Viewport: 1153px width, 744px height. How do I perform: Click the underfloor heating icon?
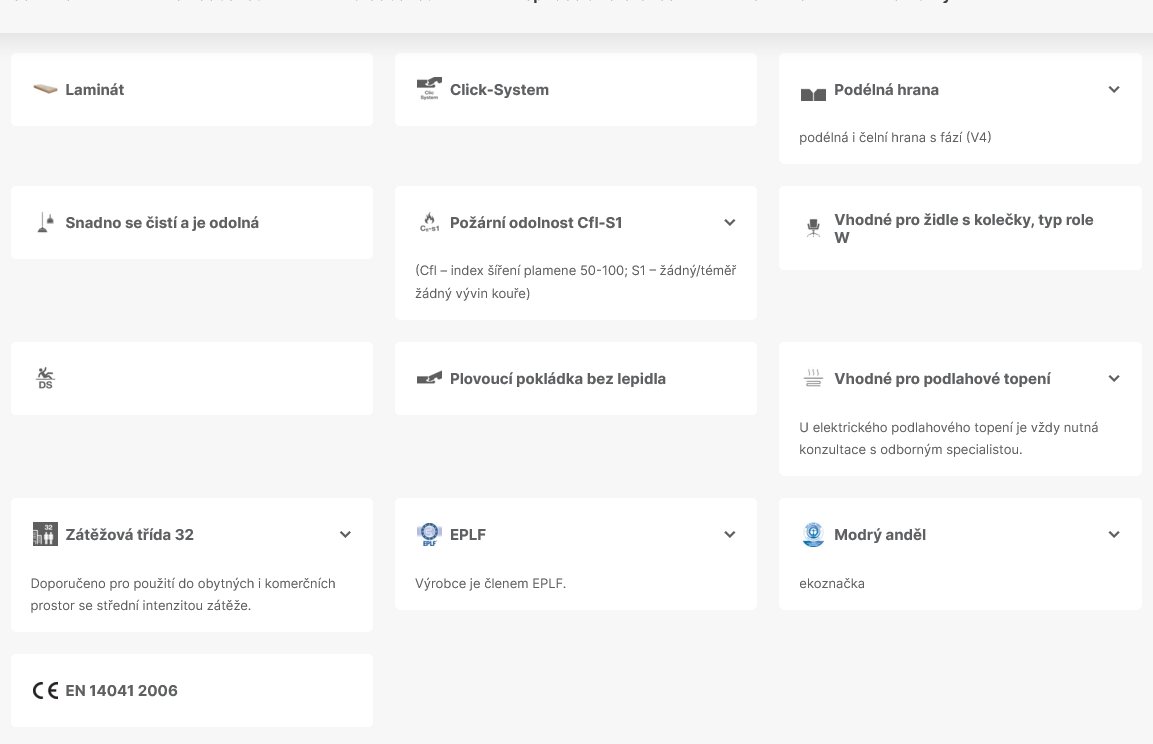click(813, 379)
